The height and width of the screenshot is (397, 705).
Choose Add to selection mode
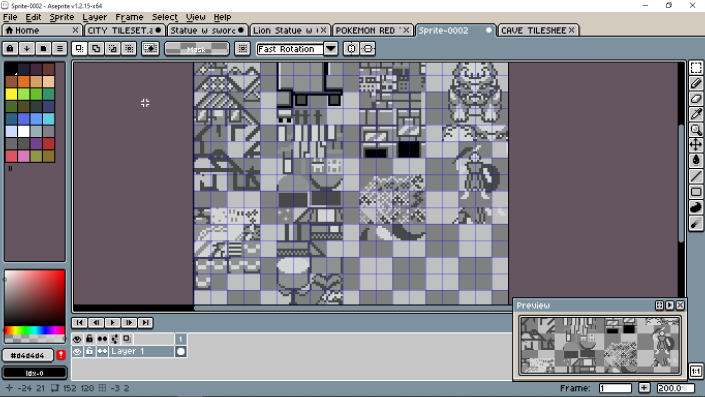point(96,48)
